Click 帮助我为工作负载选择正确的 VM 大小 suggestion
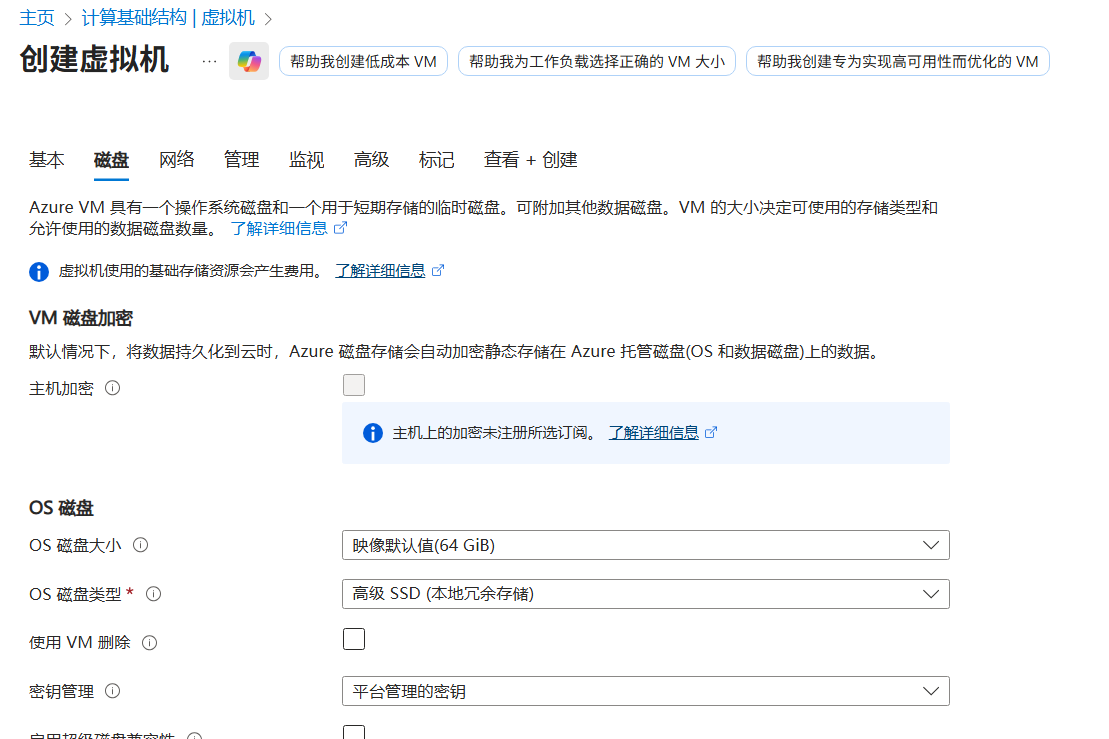 click(596, 61)
